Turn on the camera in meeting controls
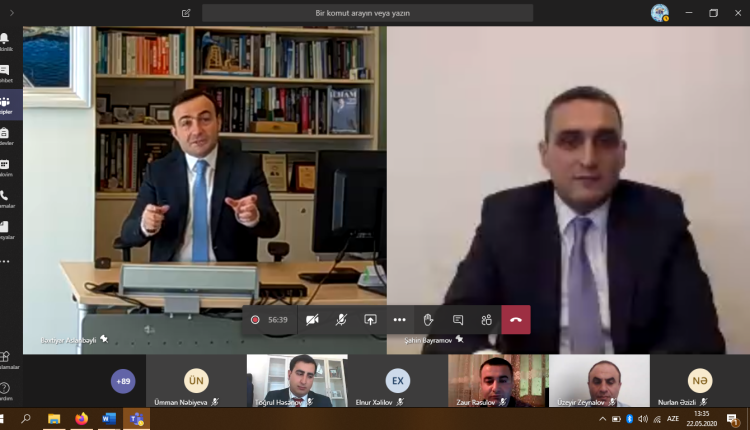This screenshot has height=430, width=750. (312, 320)
